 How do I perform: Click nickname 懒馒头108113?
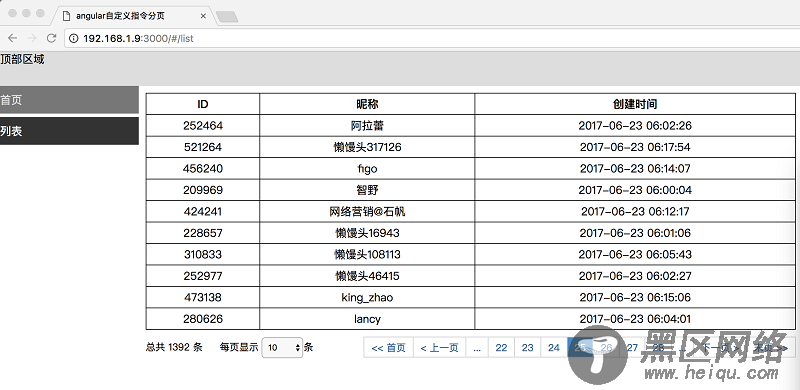[367, 254]
